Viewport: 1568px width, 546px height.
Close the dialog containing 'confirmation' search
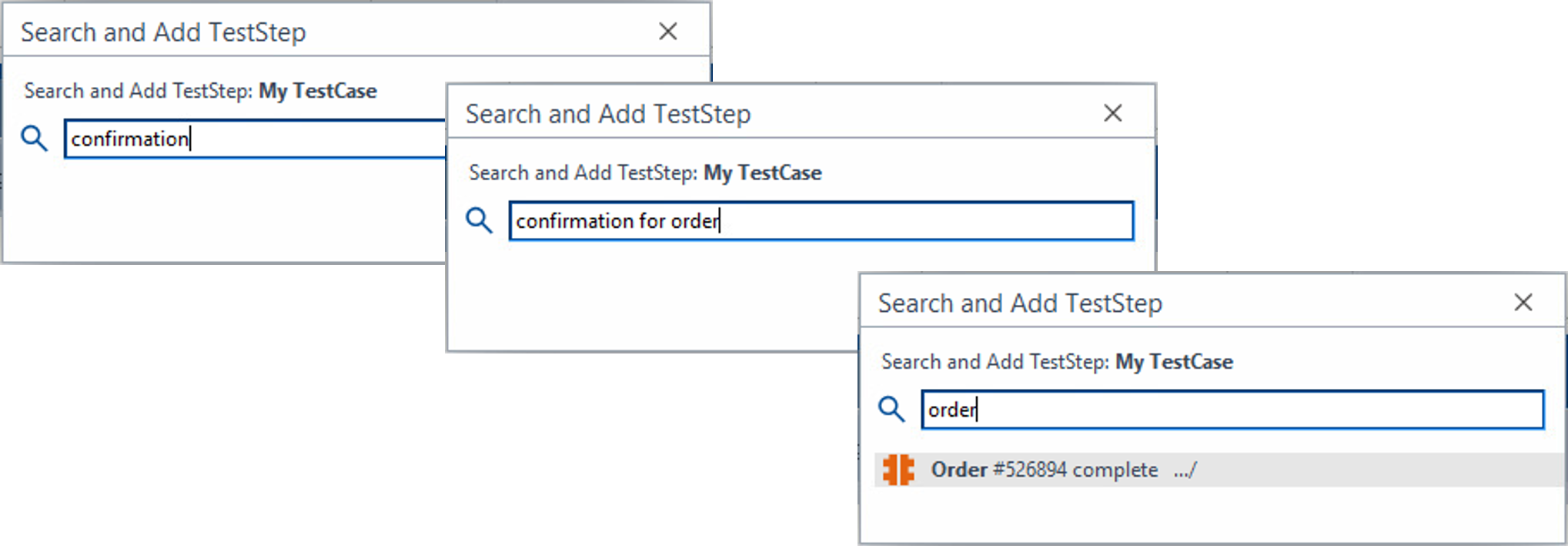coord(668,32)
